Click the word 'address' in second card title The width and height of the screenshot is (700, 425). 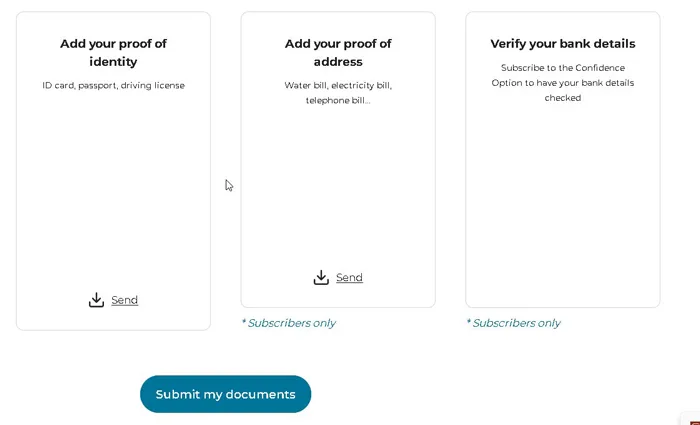pos(338,62)
